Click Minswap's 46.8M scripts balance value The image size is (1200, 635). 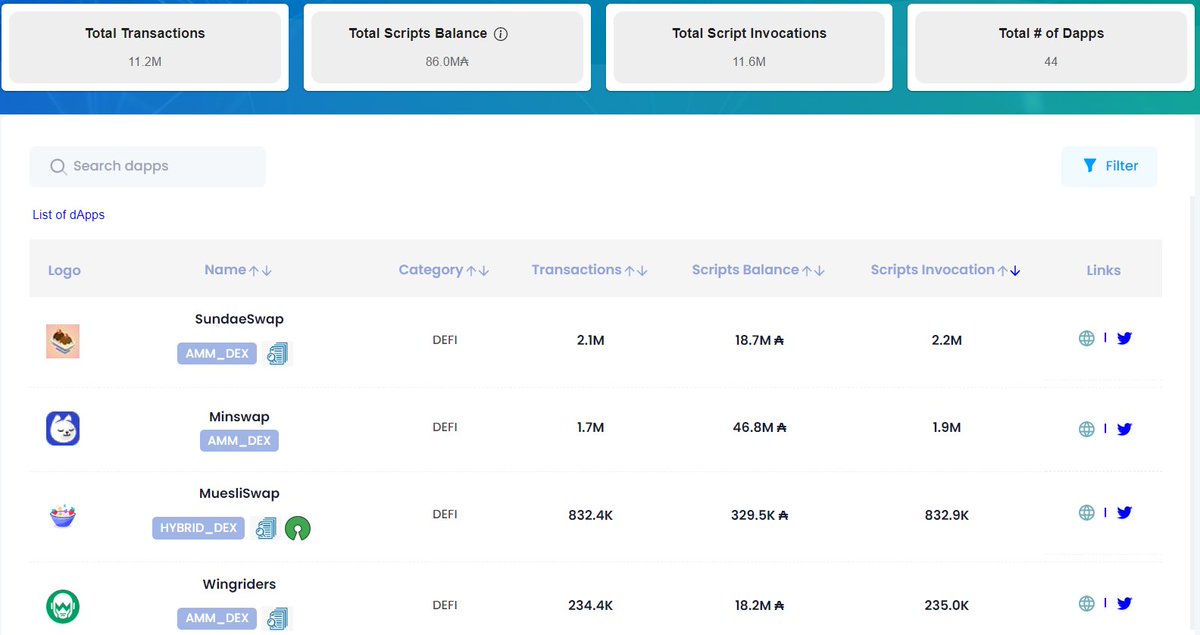click(759, 428)
